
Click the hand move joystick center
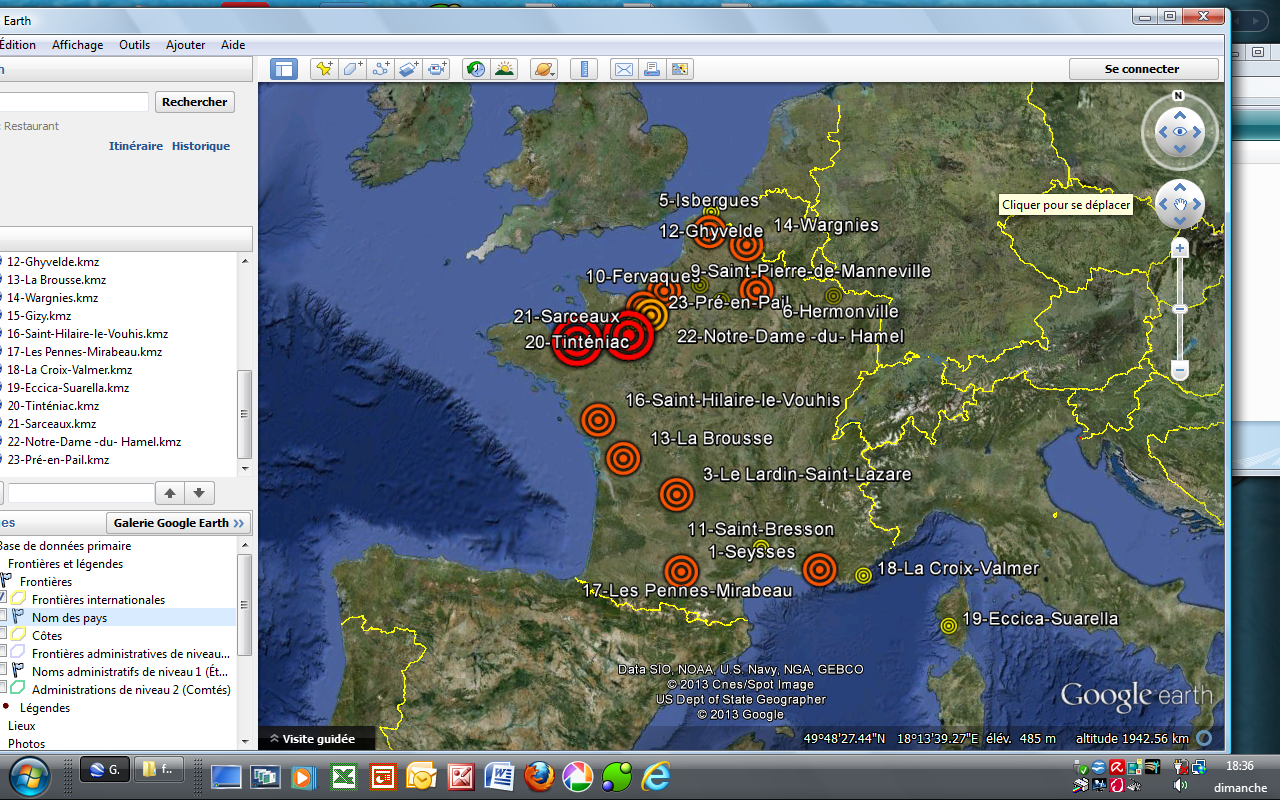(x=1180, y=205)
